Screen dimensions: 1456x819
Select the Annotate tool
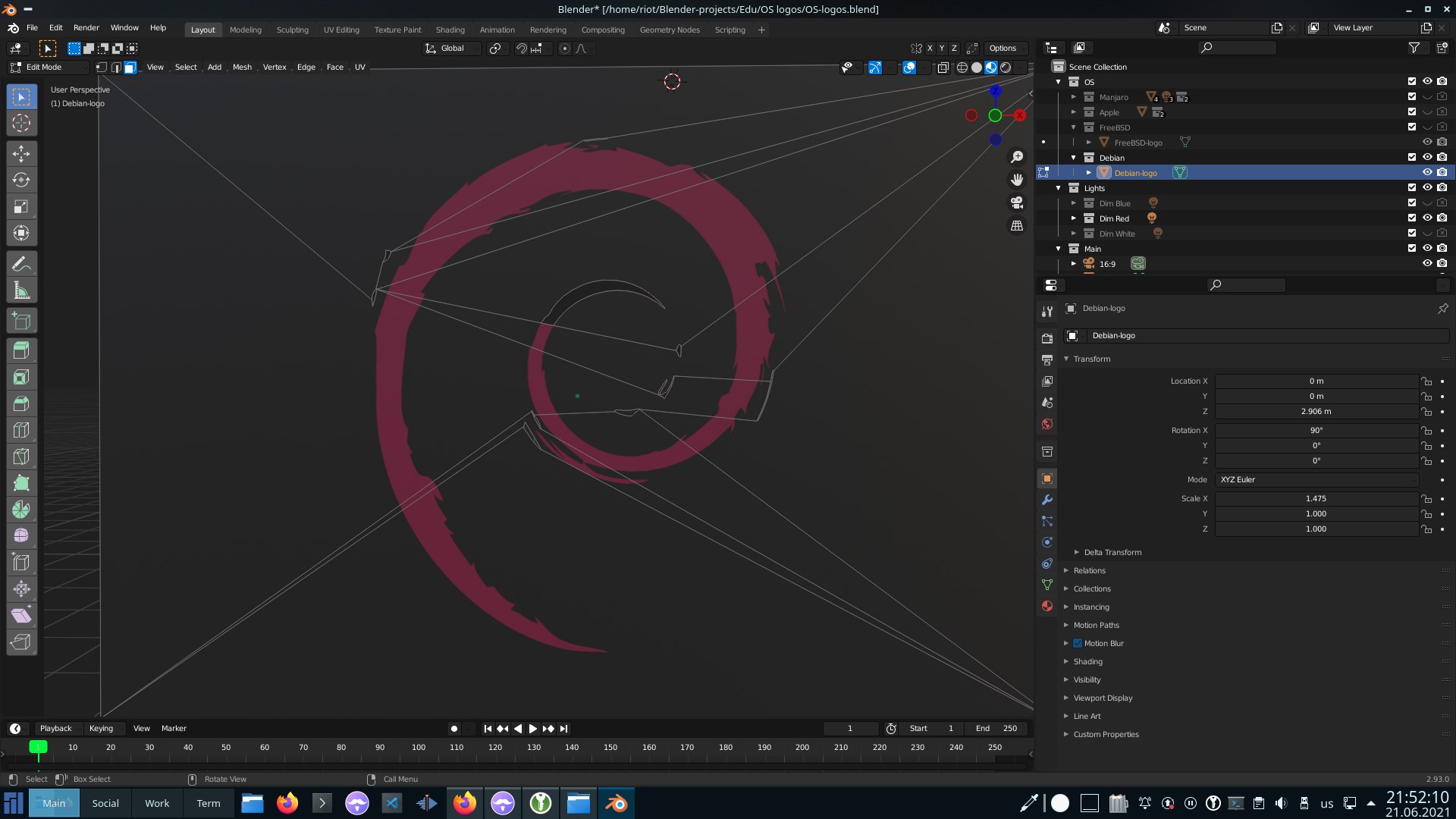(21, 265)
